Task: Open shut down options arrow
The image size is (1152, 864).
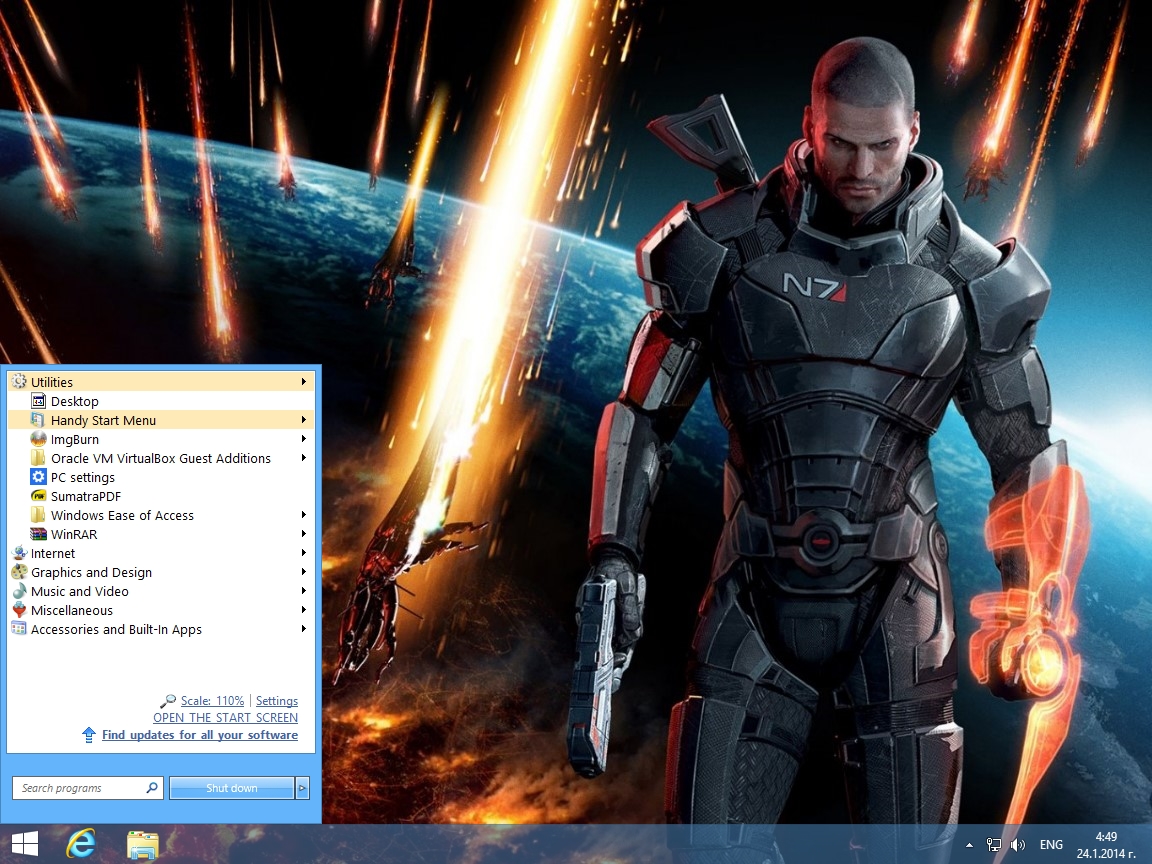Action: [302, 788]
